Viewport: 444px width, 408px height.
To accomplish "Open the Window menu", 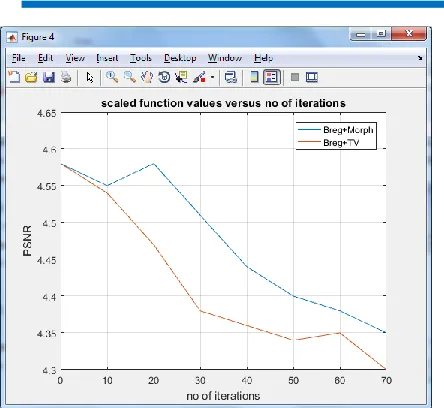I will point(225,58).
